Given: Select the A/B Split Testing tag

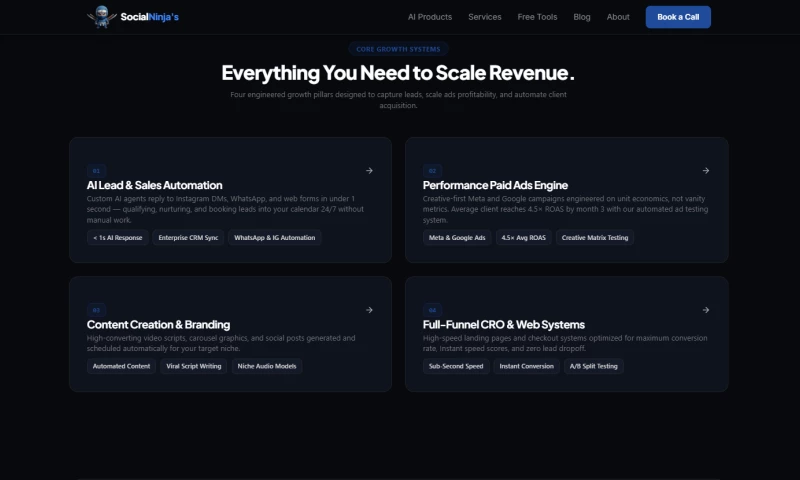Looking at the screenshot, I should [x=593, y=366].
